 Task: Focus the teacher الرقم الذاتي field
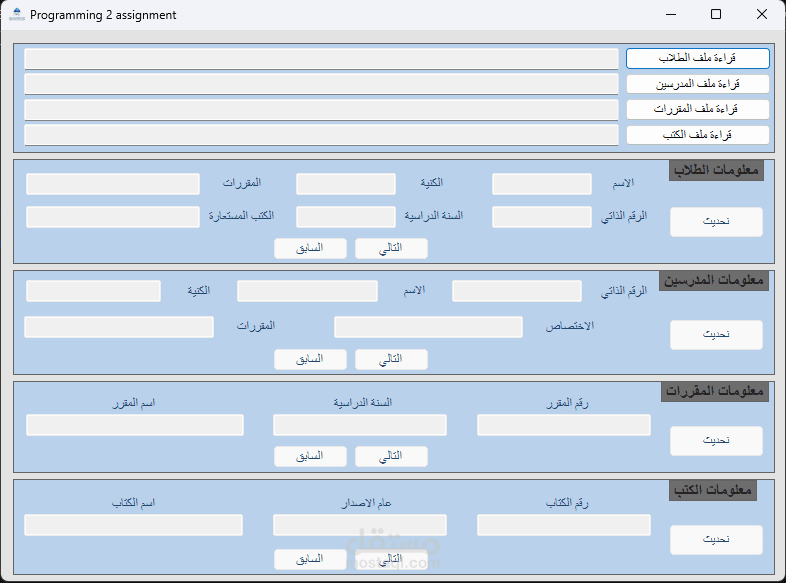(x=517, y=291)
